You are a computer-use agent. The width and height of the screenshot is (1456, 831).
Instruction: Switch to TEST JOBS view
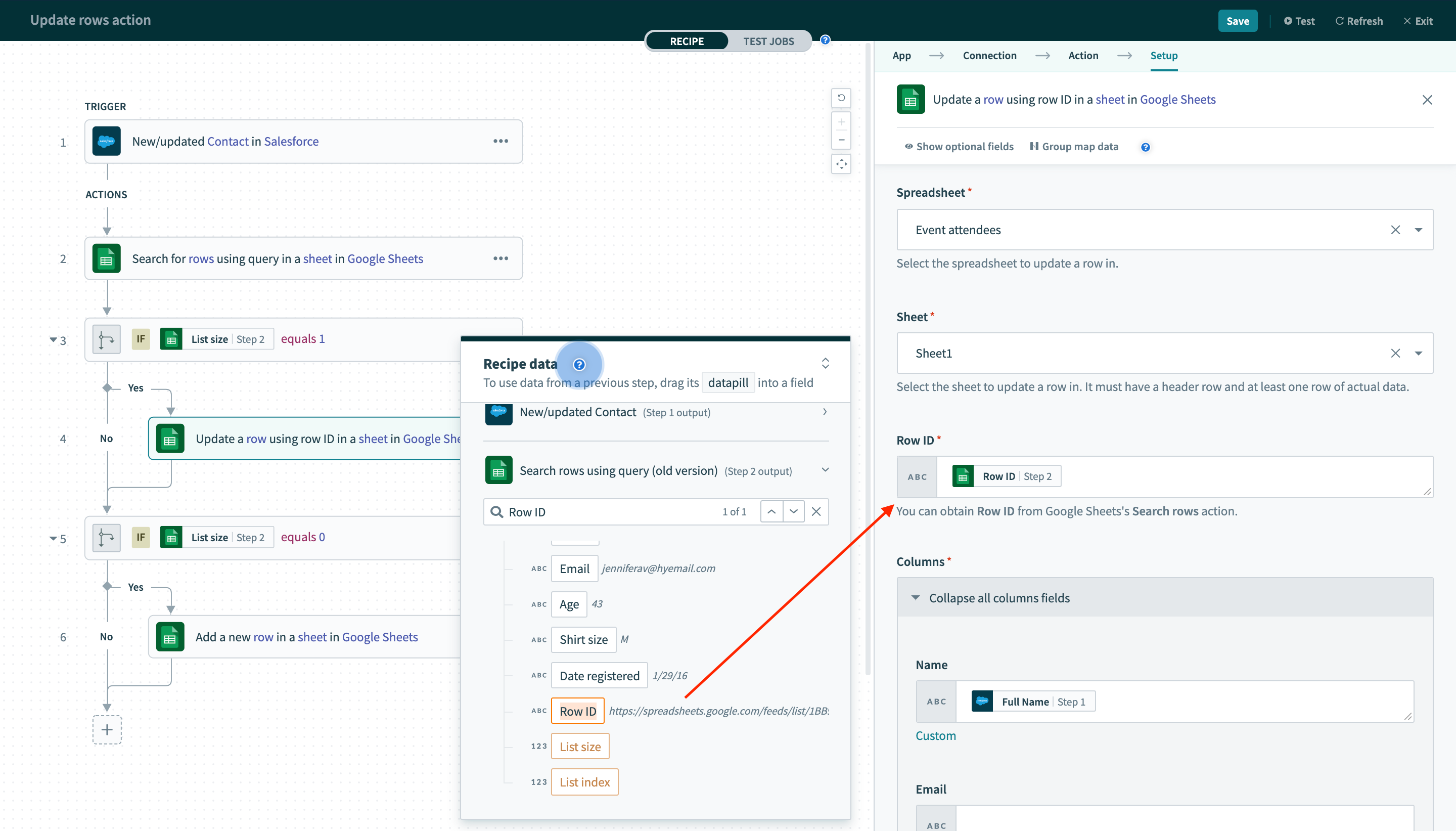[768, 41]
